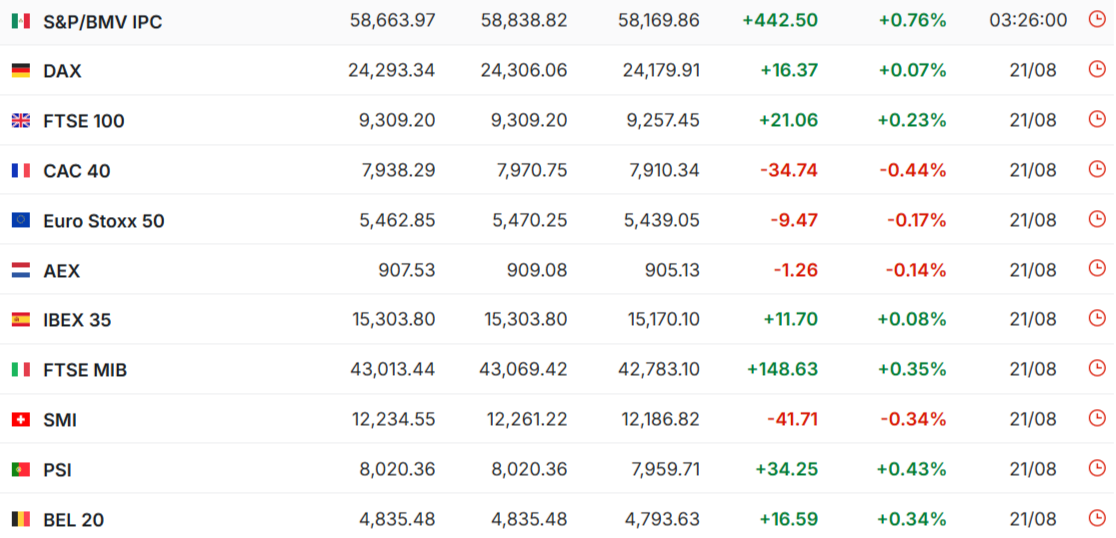Open the FTSE 100 index link
This screenshot has height=538, width=1116.
pos(84,122)
